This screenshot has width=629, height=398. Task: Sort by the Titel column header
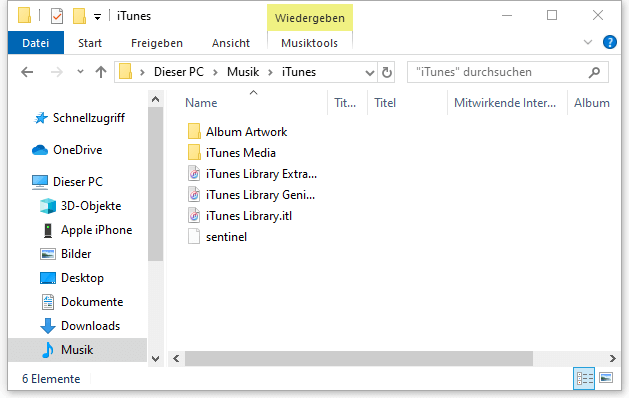click(x=385, y=103)
